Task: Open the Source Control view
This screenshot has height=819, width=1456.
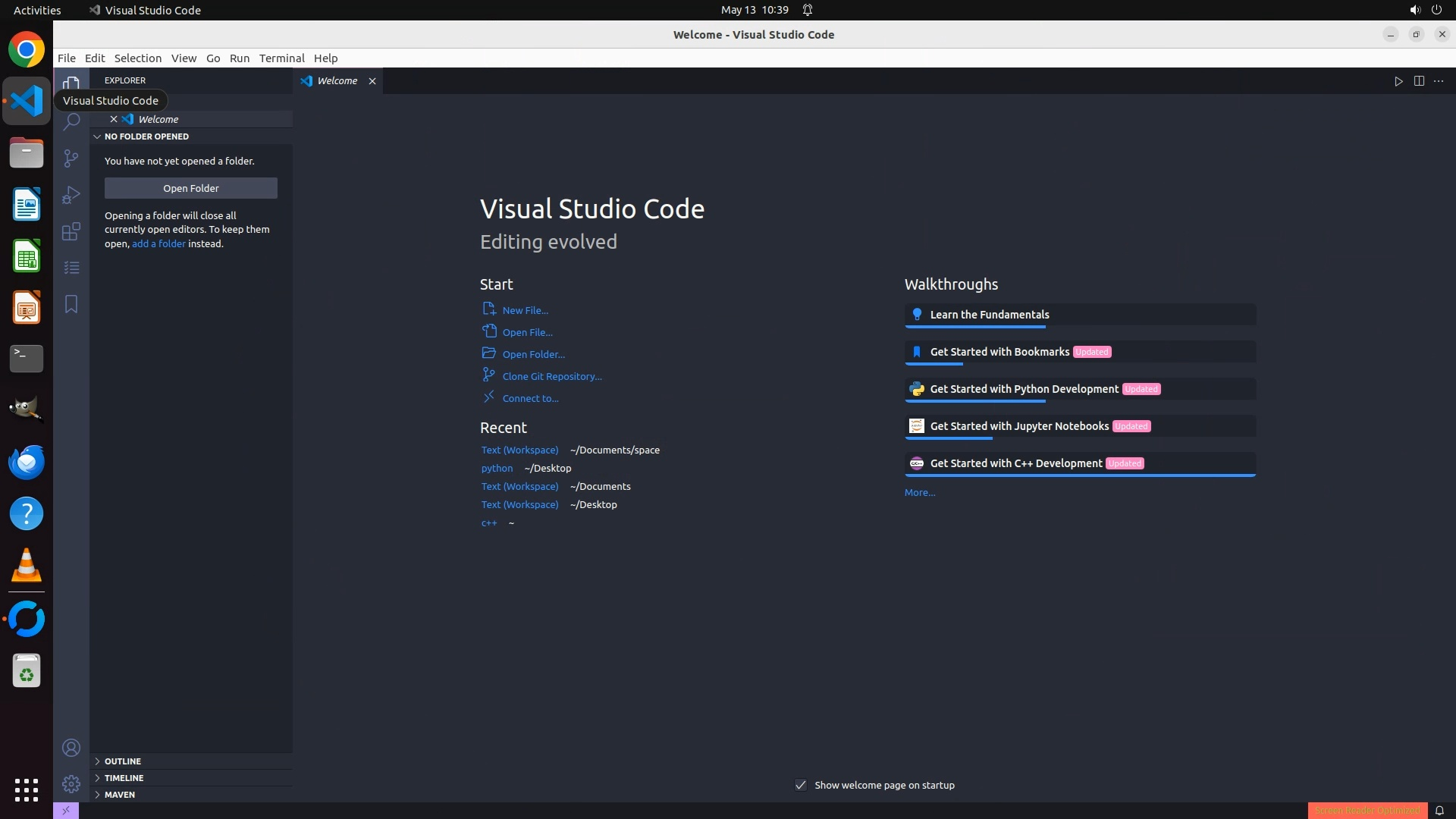Action: point(71,158)
